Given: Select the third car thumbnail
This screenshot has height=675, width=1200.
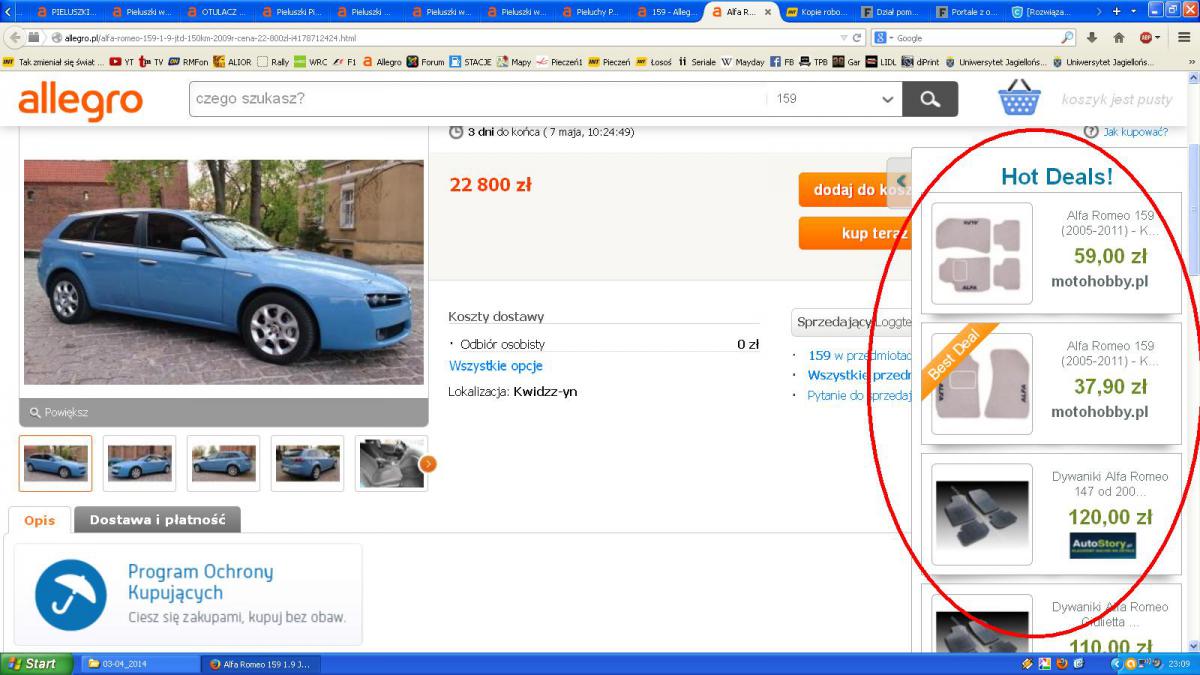Looking at the screenshot, I should [x=224, y=463].
